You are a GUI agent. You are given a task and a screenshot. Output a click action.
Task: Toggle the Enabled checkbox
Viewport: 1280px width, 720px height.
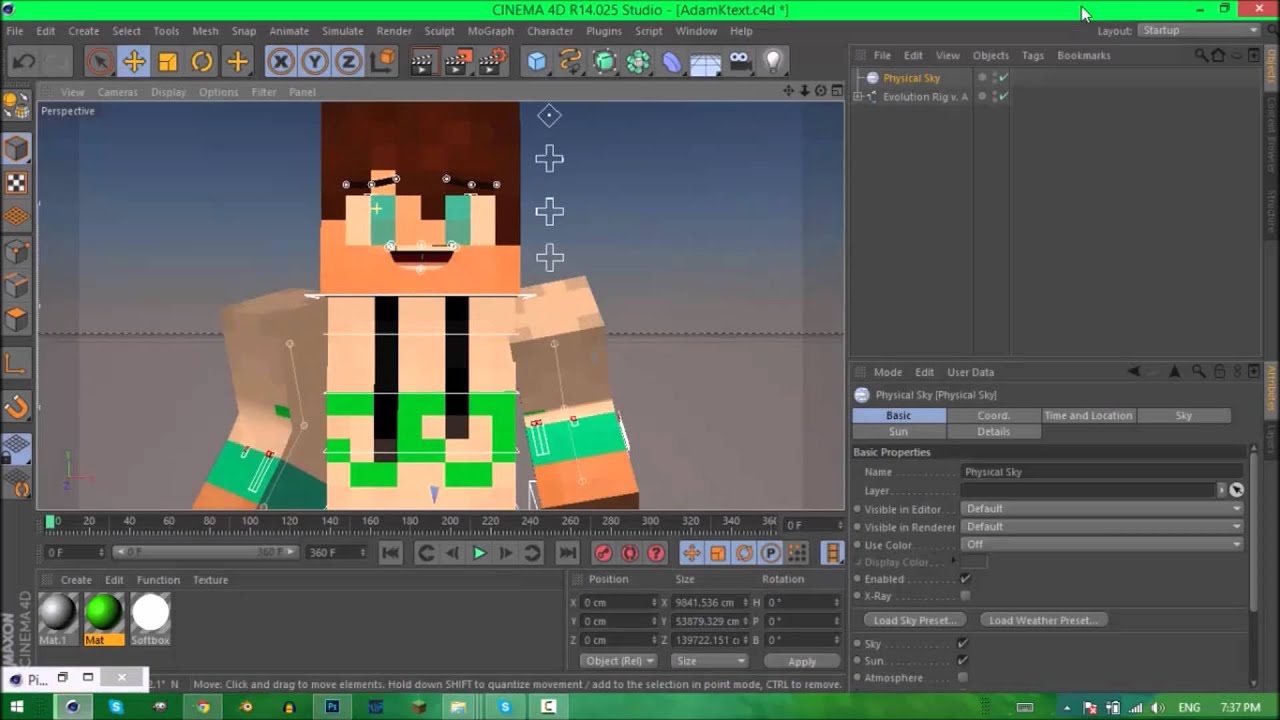click(x=965, y=579)
